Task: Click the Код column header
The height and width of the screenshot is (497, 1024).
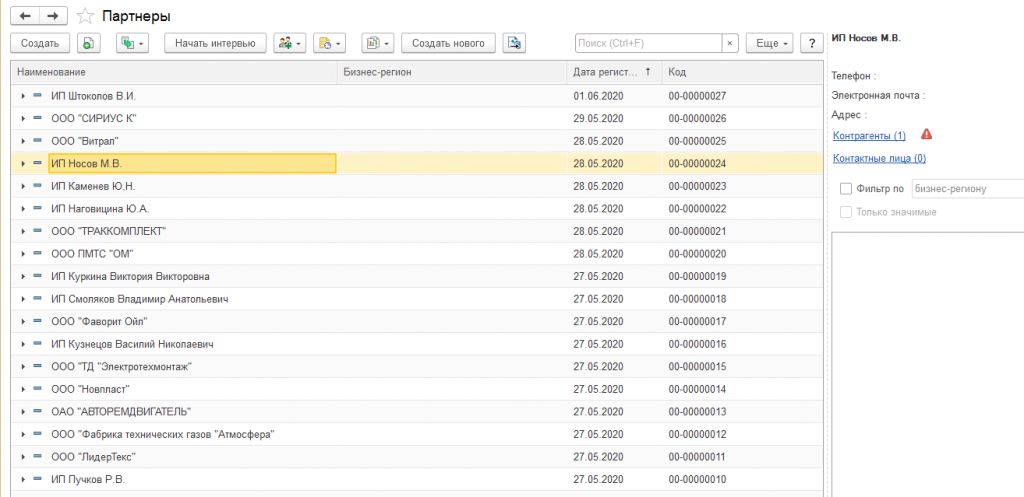Action: [740, 72]
